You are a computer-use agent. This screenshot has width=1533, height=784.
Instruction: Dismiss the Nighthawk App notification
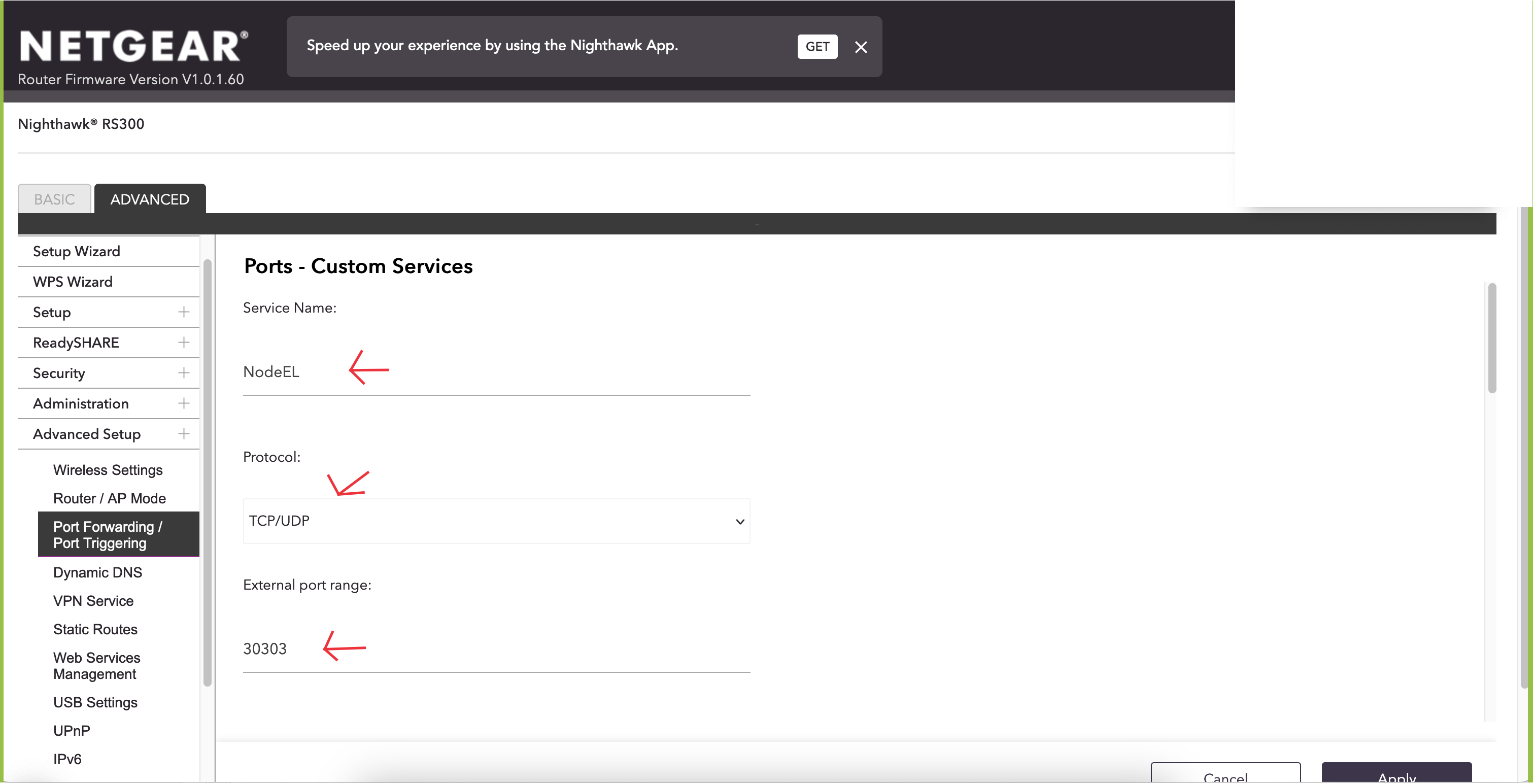click(x=860, y=46)
